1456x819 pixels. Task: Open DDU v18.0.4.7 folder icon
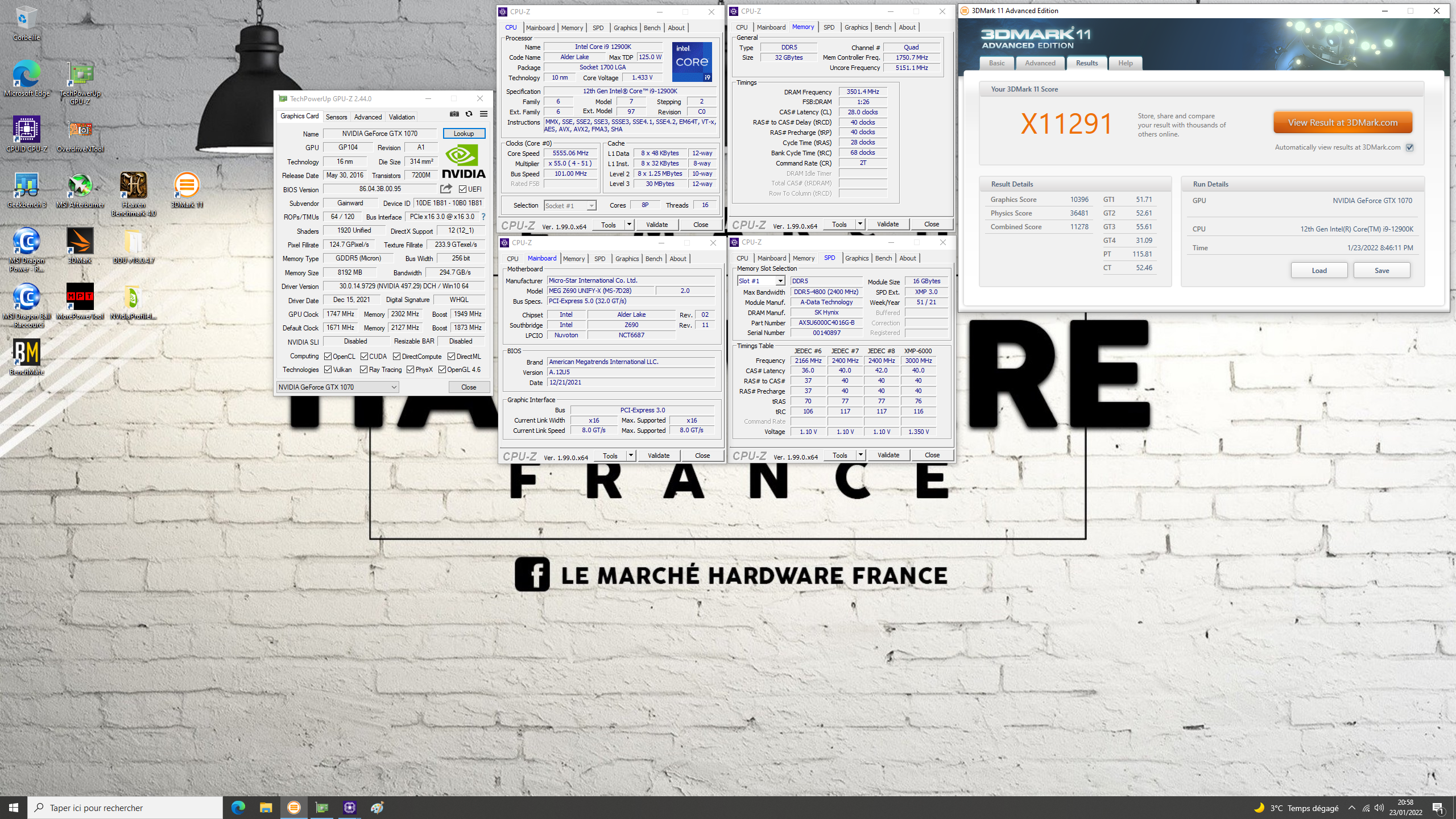click(133, 246)
